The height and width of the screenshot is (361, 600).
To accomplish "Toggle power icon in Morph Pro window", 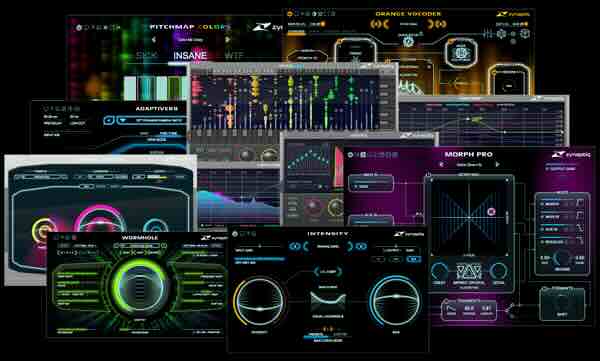I will pyautogui.click(x=350, y=155).
